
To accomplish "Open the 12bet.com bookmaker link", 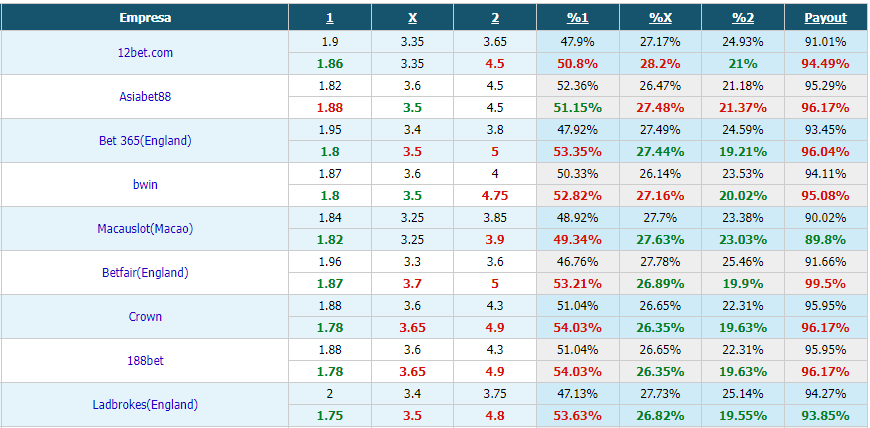I will pyautogui.click(x=145, y=53).
